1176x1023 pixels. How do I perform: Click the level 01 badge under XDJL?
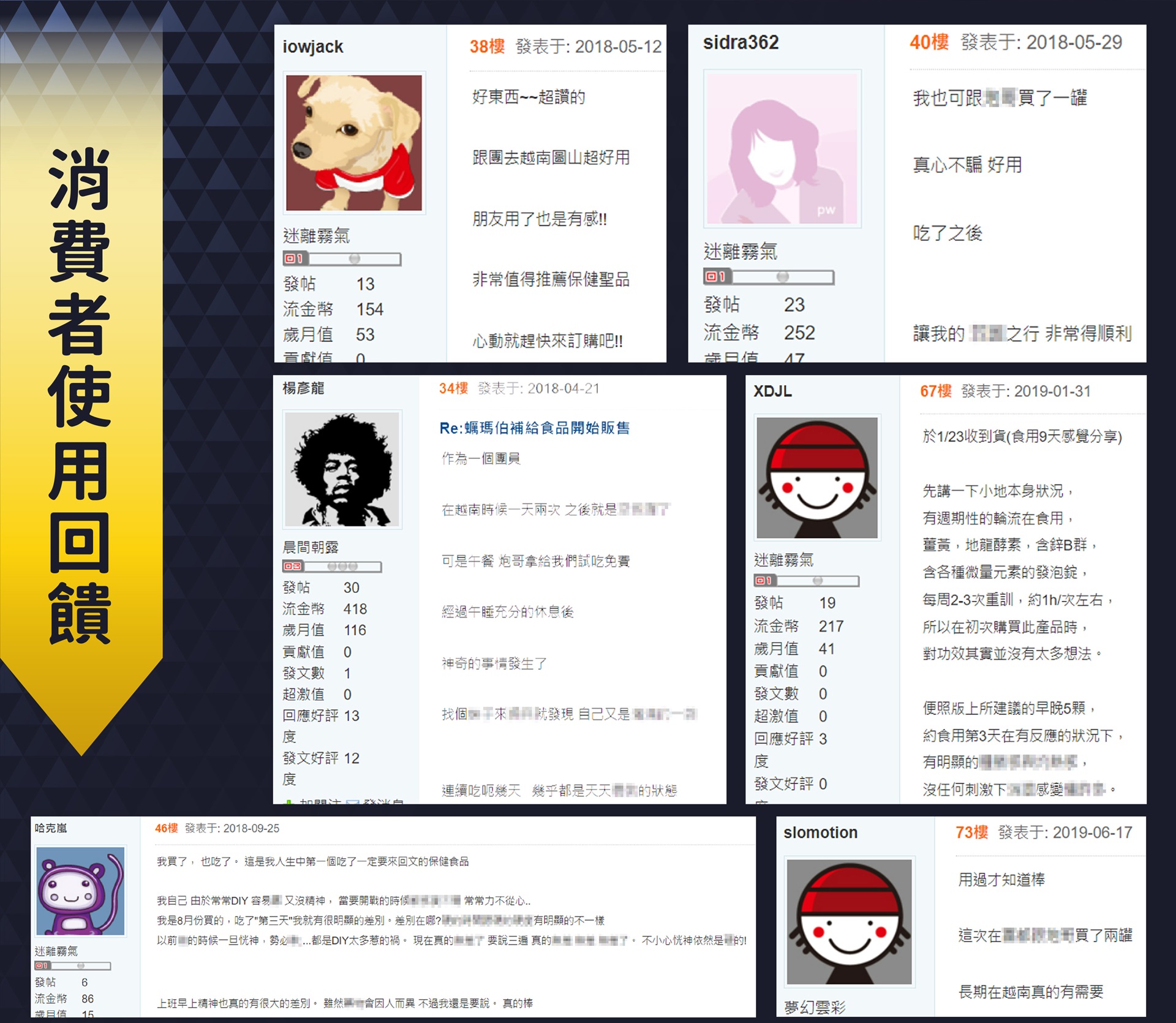pyautogui.click(x=764, y=580)
